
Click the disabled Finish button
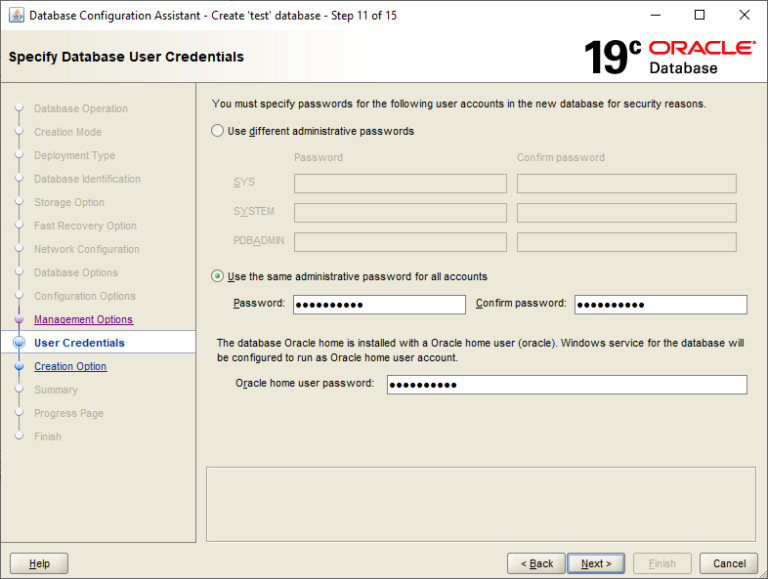click(x=662, y=563)
